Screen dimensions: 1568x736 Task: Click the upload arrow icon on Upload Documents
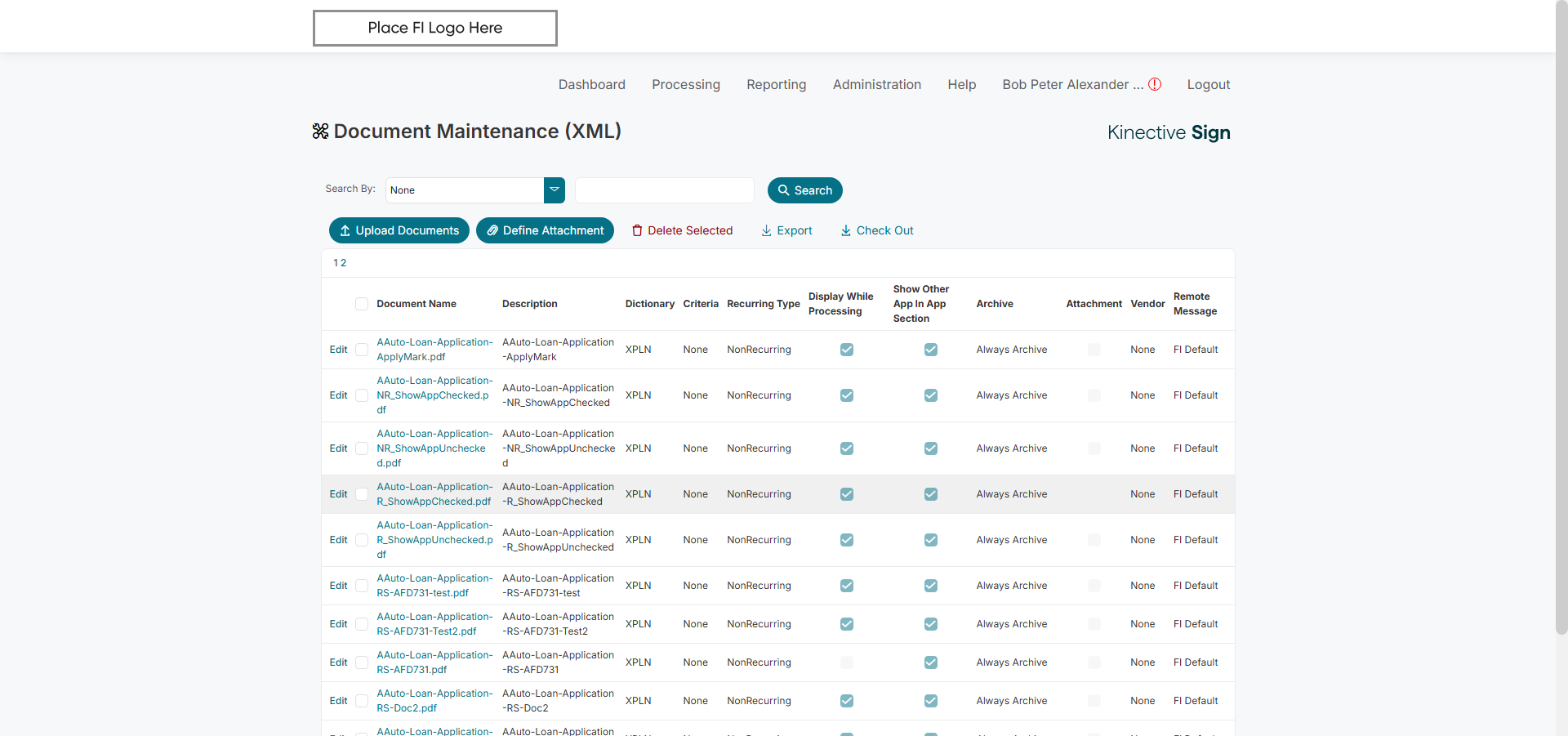pos(345,231)
